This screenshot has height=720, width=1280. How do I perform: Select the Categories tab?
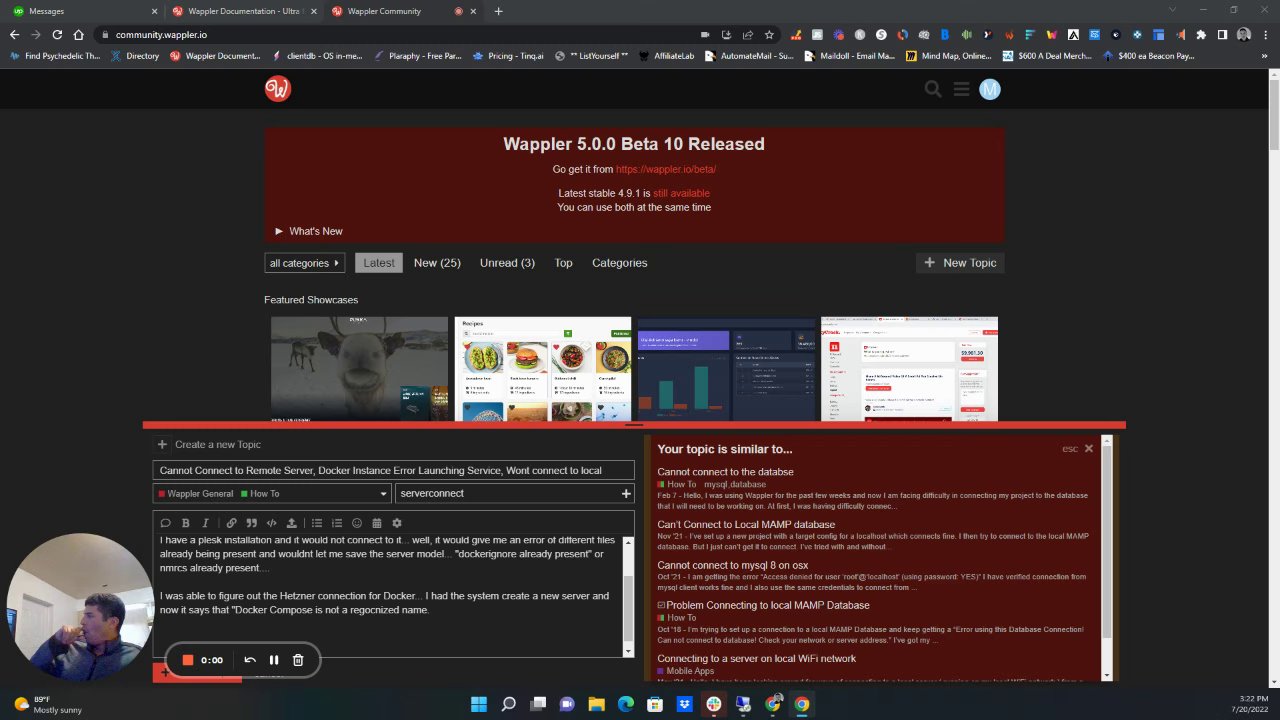[620, 263]
